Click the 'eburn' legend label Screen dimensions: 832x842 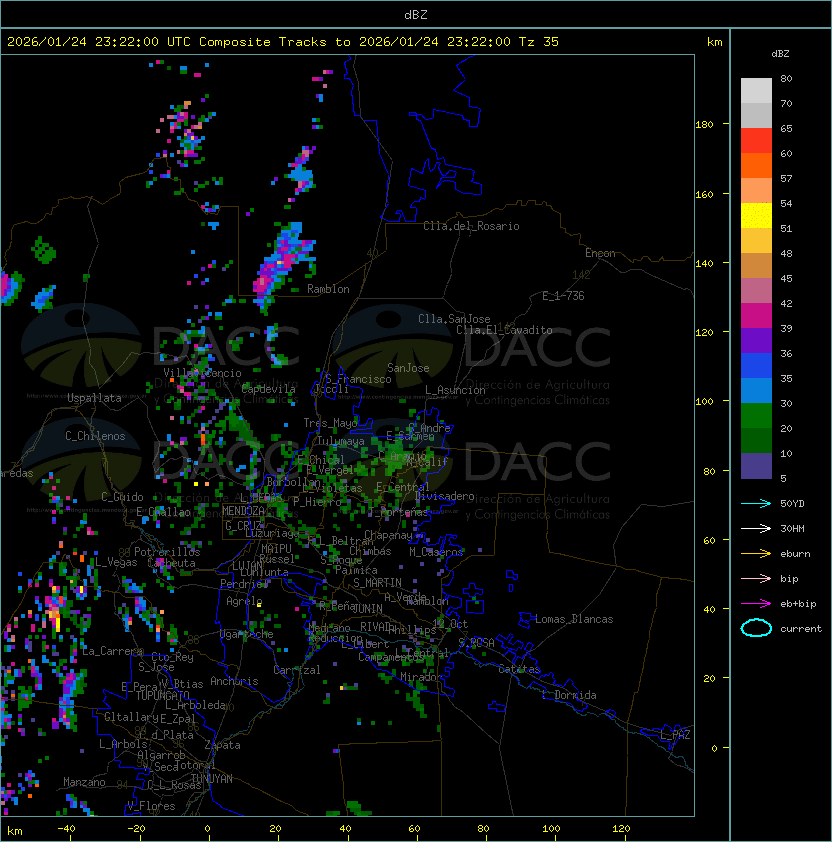[795, 554]
